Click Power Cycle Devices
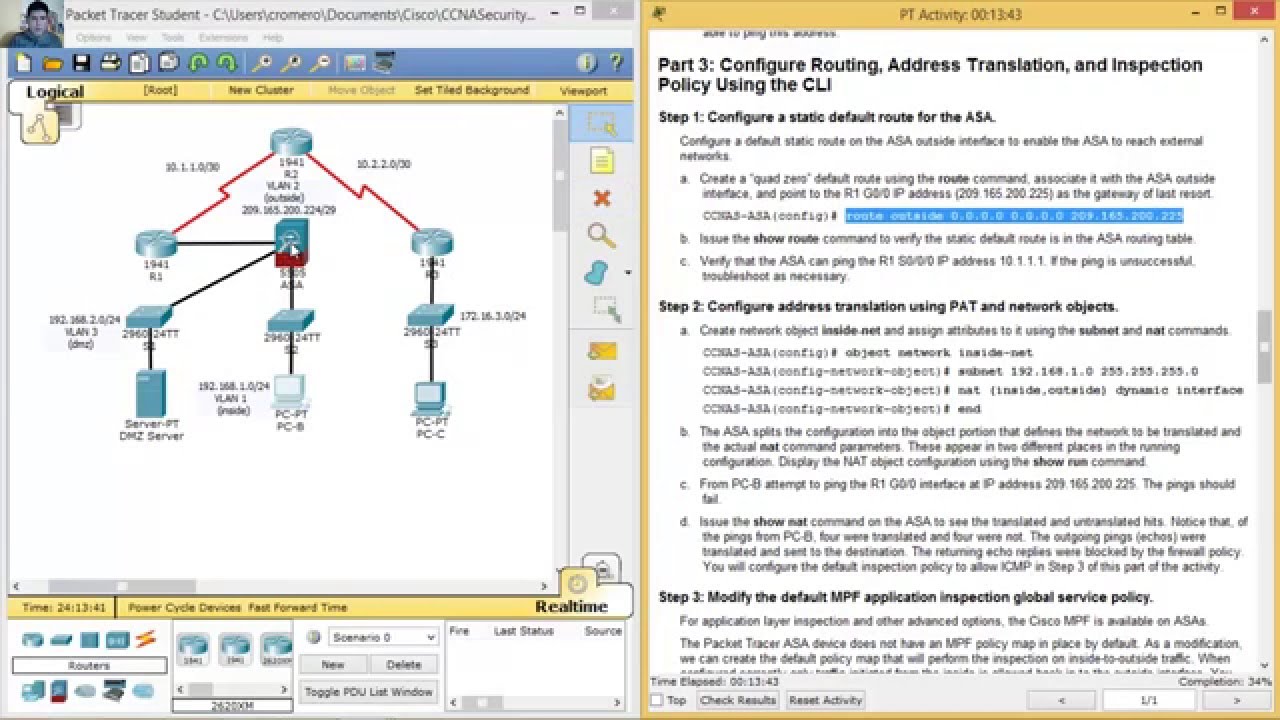This screenshot has width=1280, height=720. point(185,607)
